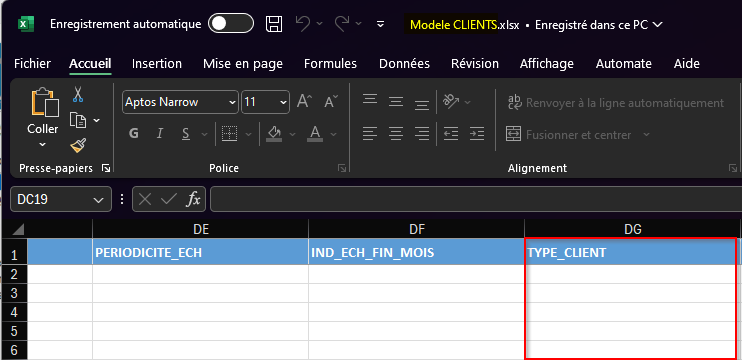Open the Mise en page tab
Viewport: 742px width, 360px height.
tap(243, 63)
